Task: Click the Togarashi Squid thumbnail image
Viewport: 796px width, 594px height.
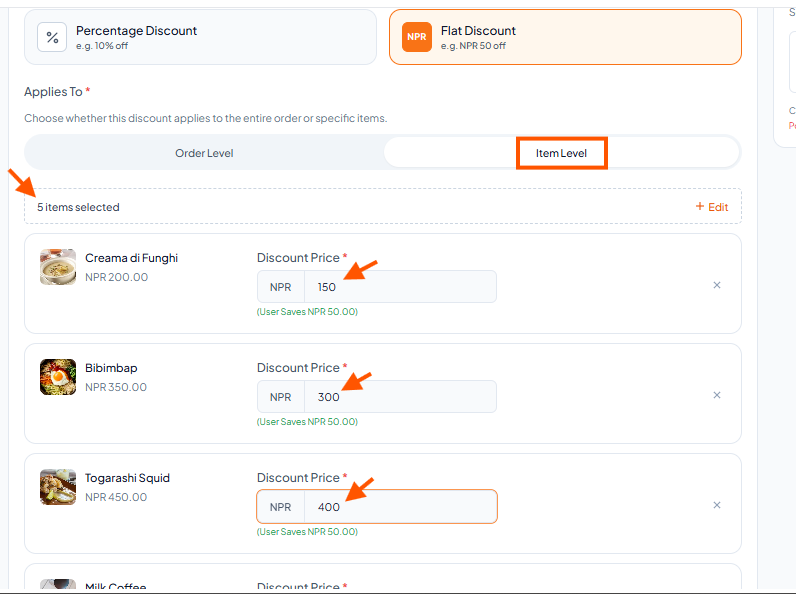Action: coord(58,487)
